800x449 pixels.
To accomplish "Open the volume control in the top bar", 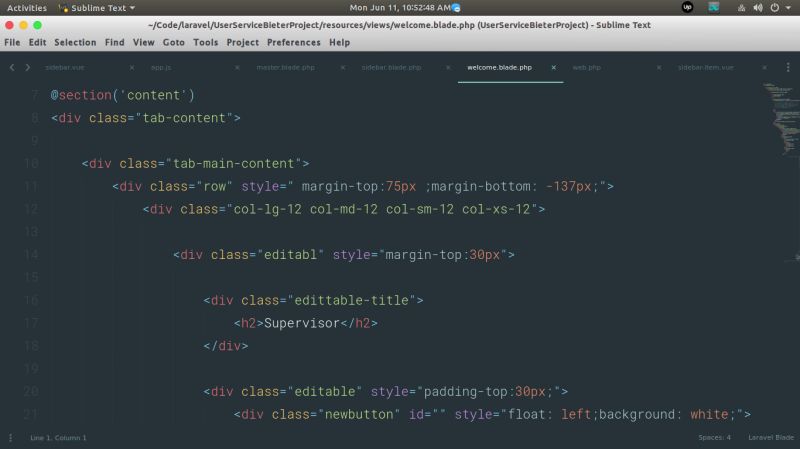I will pos(758,8).
